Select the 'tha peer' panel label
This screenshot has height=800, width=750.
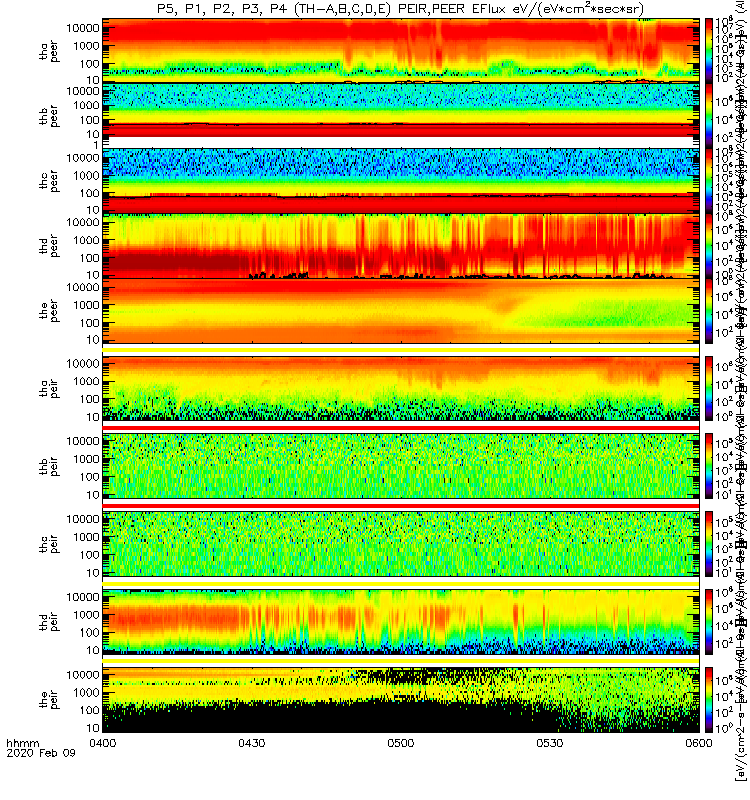tap(49, 52)
